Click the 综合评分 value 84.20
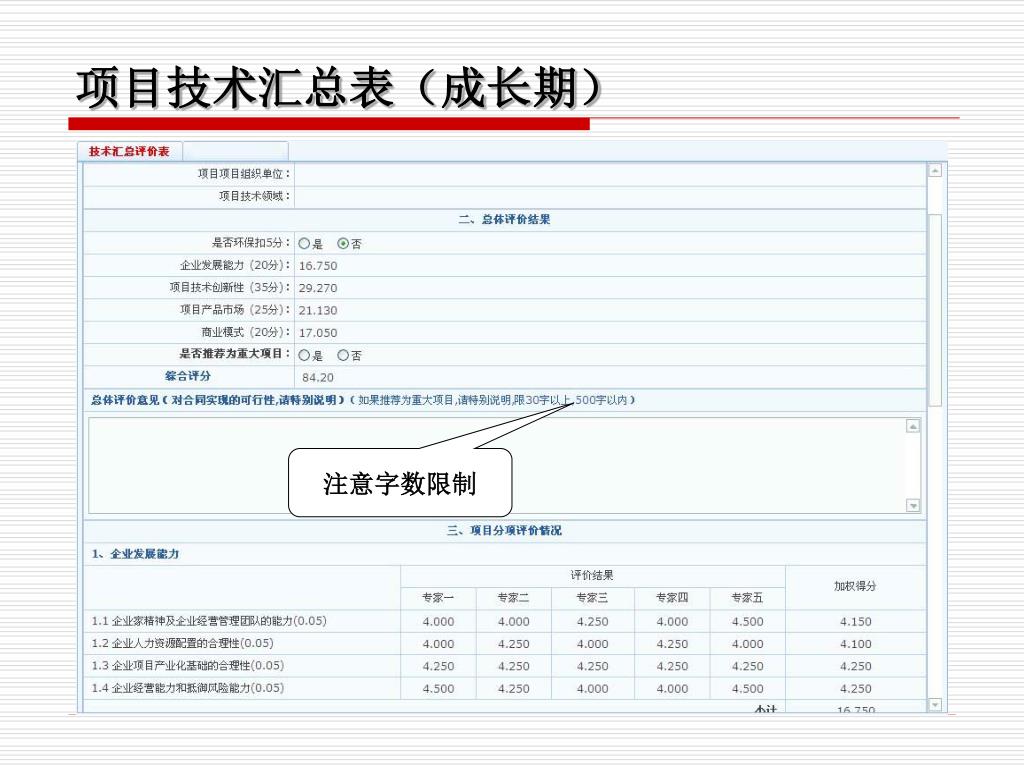1024x768 pixels. 318,377
